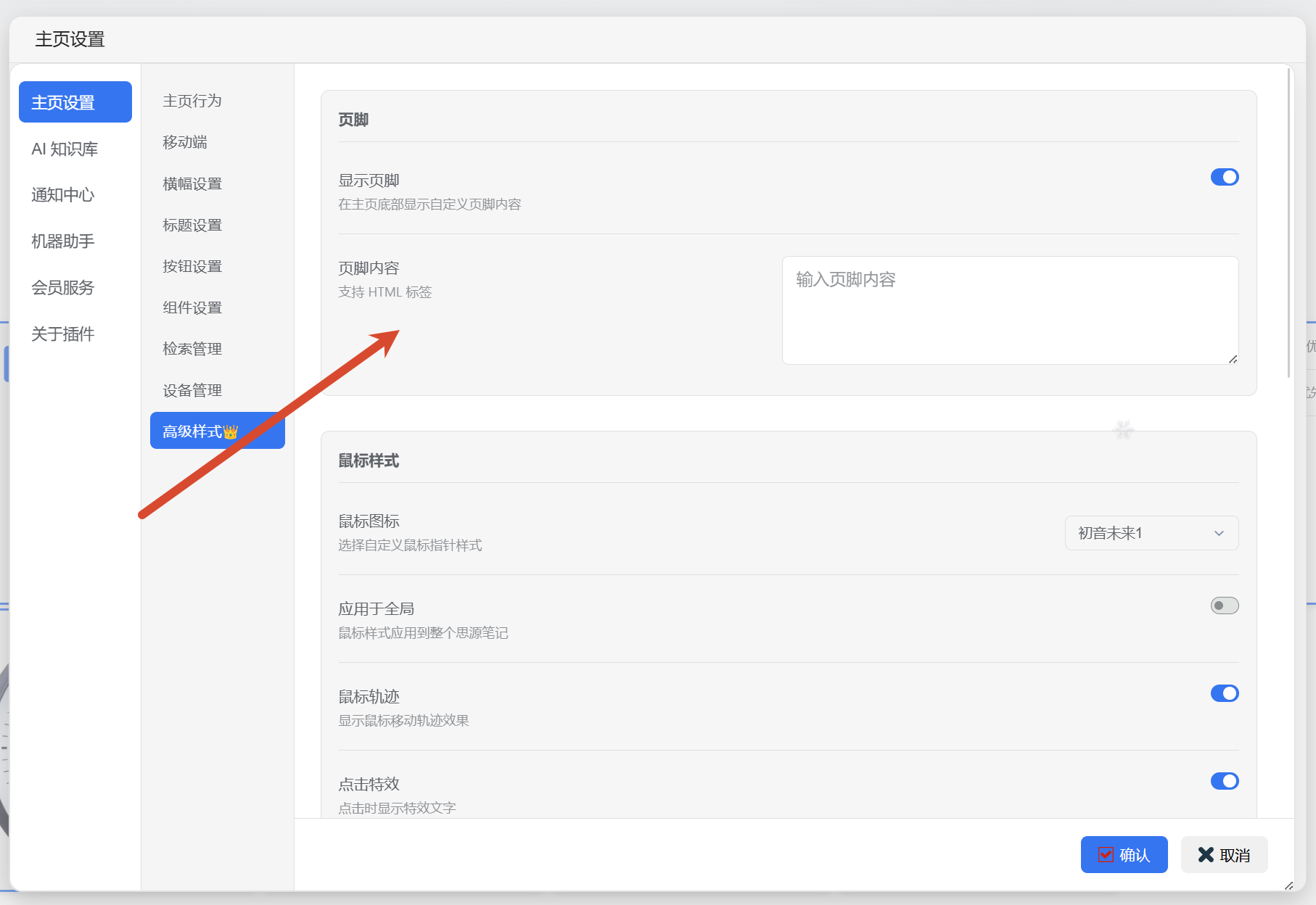Image resolution: width=1316 pixels, height=905 pixels.
Task: Click the 支持 HTML 标签 hint text
Action: [x=385, y=292]
